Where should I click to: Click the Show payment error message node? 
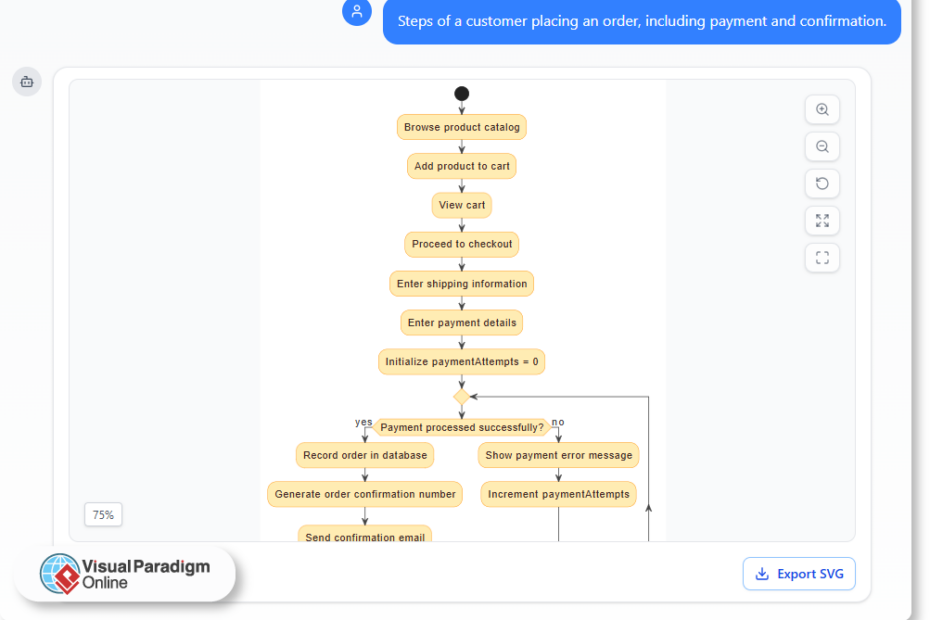tap(558, 455)
